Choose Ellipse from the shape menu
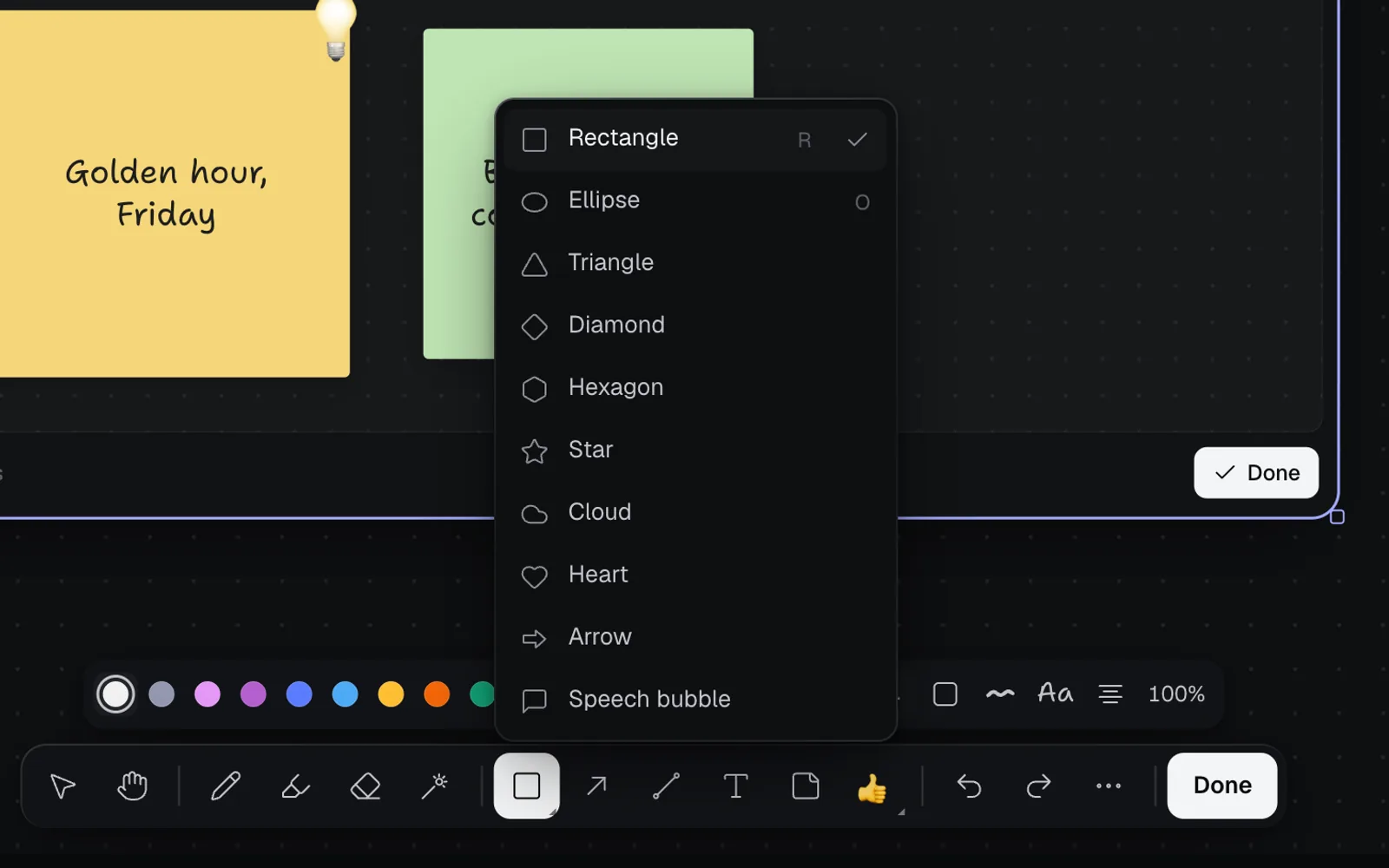This screenshot has width=1389, height=868. (695, 201)
